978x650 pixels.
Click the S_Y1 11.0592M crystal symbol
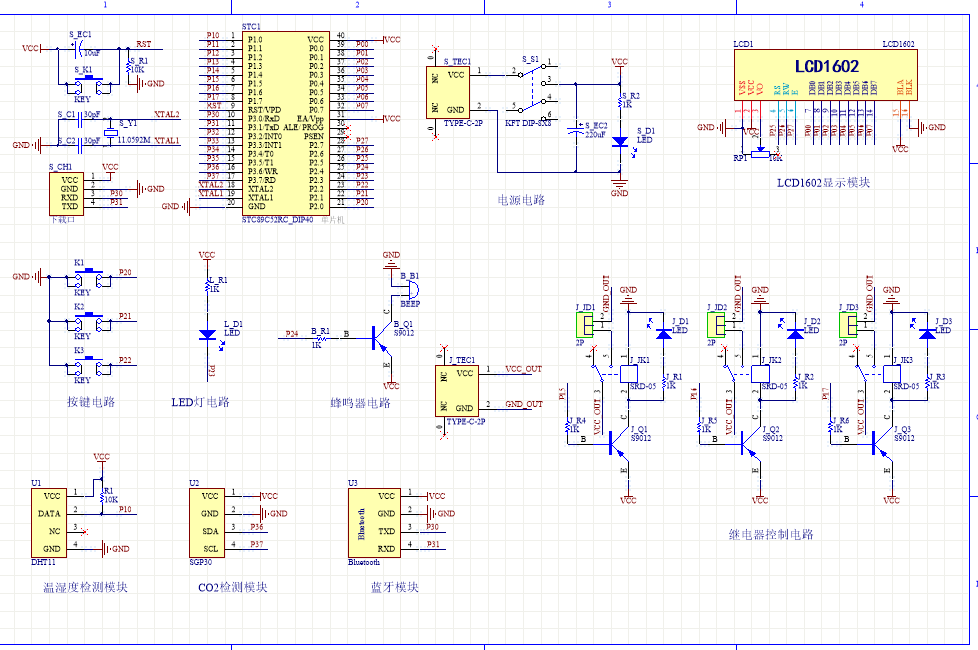pyautogui.click(x=111, y=133)
